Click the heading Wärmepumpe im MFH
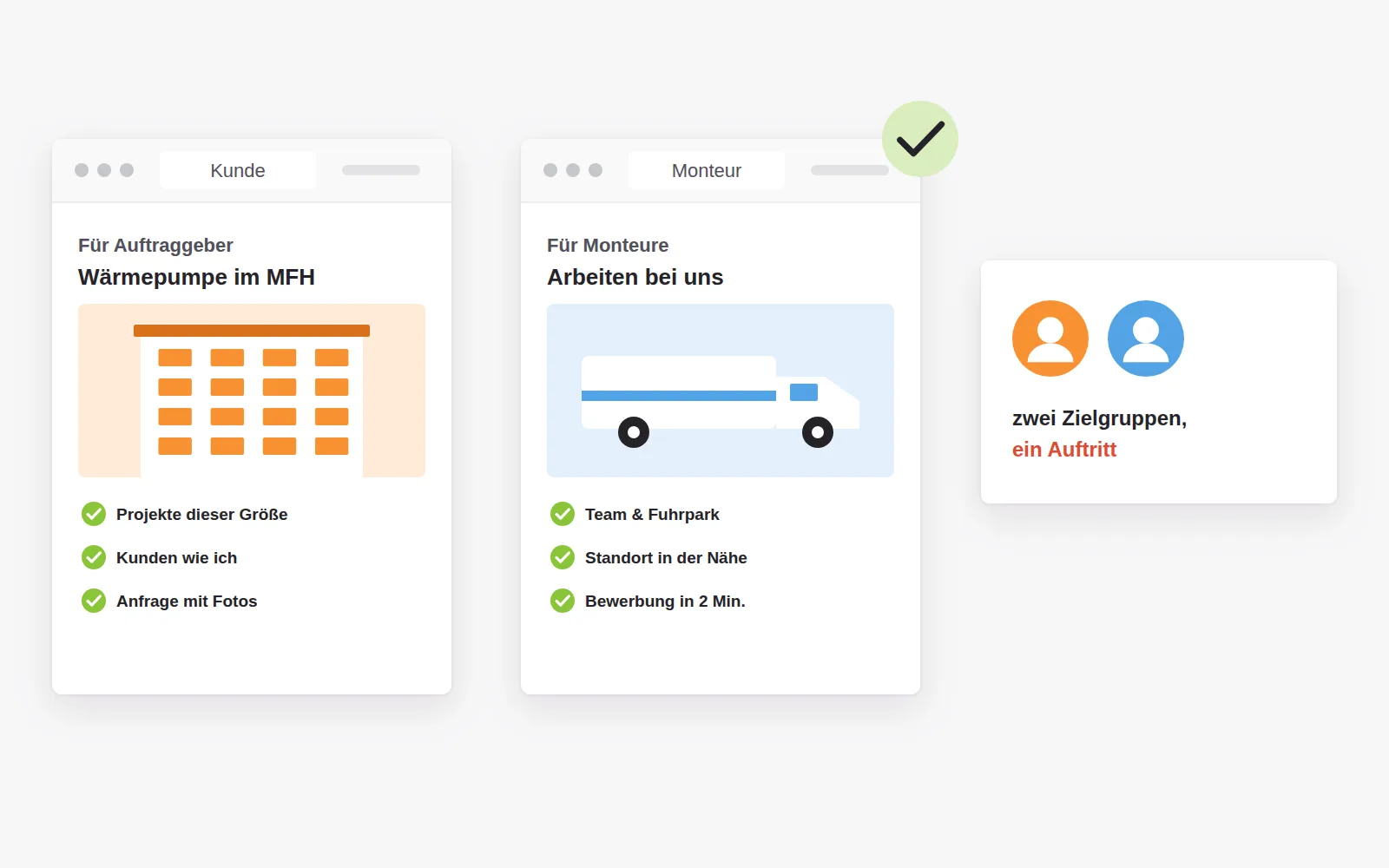Viewport: 1389px width, 868px height. (196, 277)
